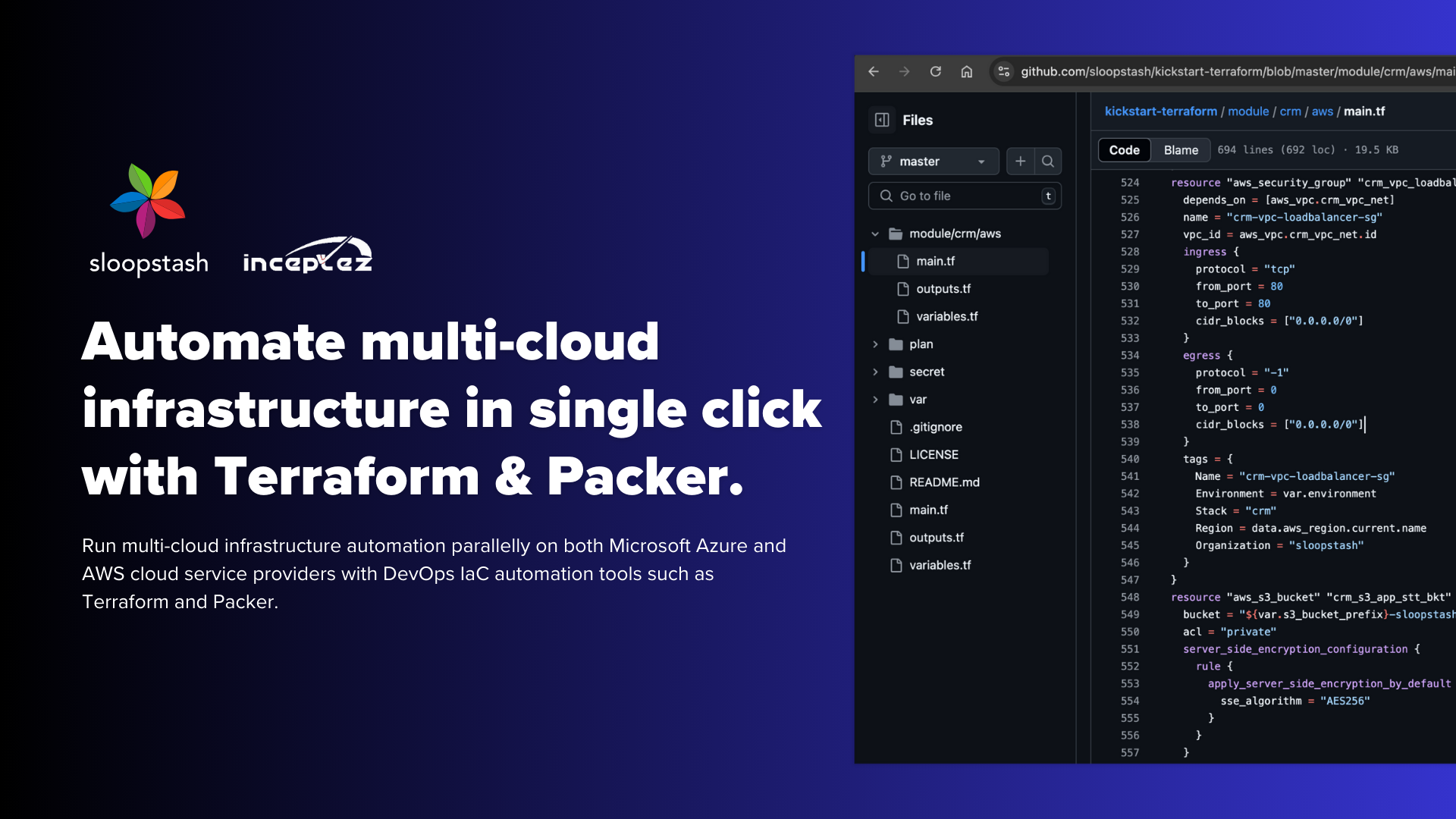The height and width of the screenshot is (819, 1456).
Task: Open the README.md file
Action: pos(944,482)
